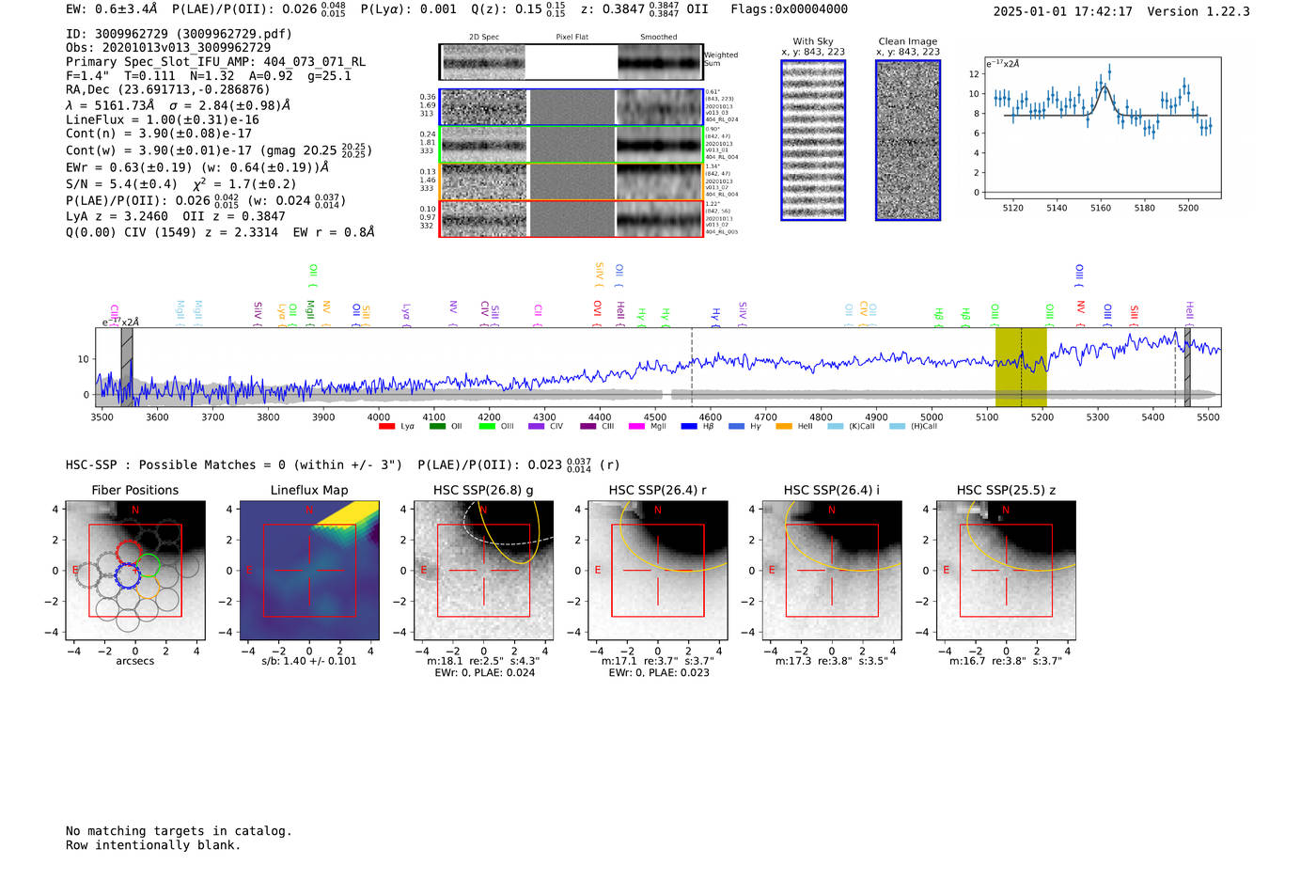Click "No matching targets in catalog." text
The image size is (1316, 896).
click(179, 831)
